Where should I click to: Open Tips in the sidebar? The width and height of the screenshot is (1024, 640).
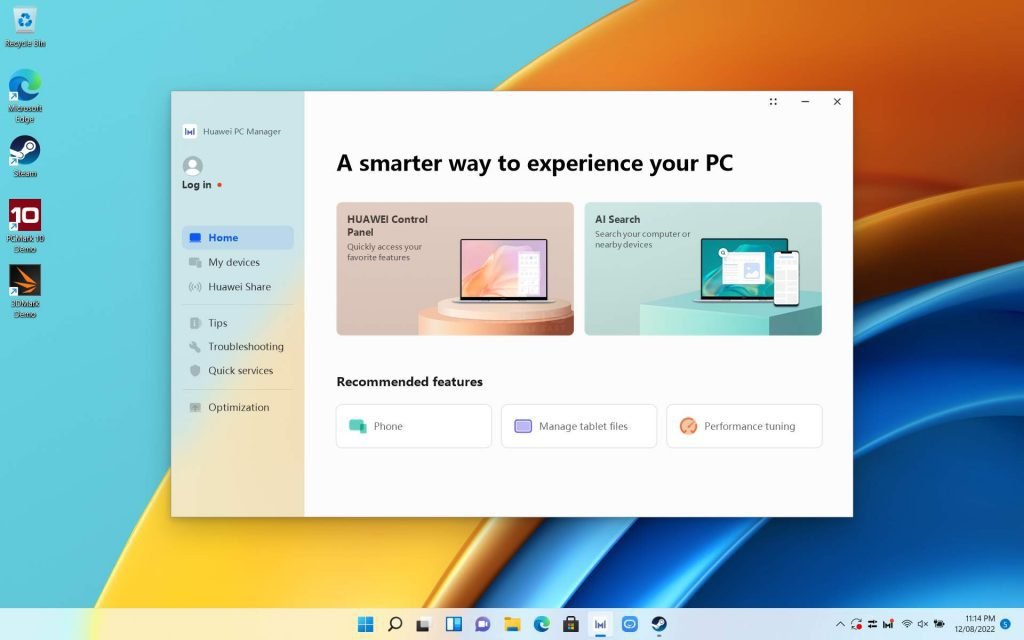click(238, 323)
